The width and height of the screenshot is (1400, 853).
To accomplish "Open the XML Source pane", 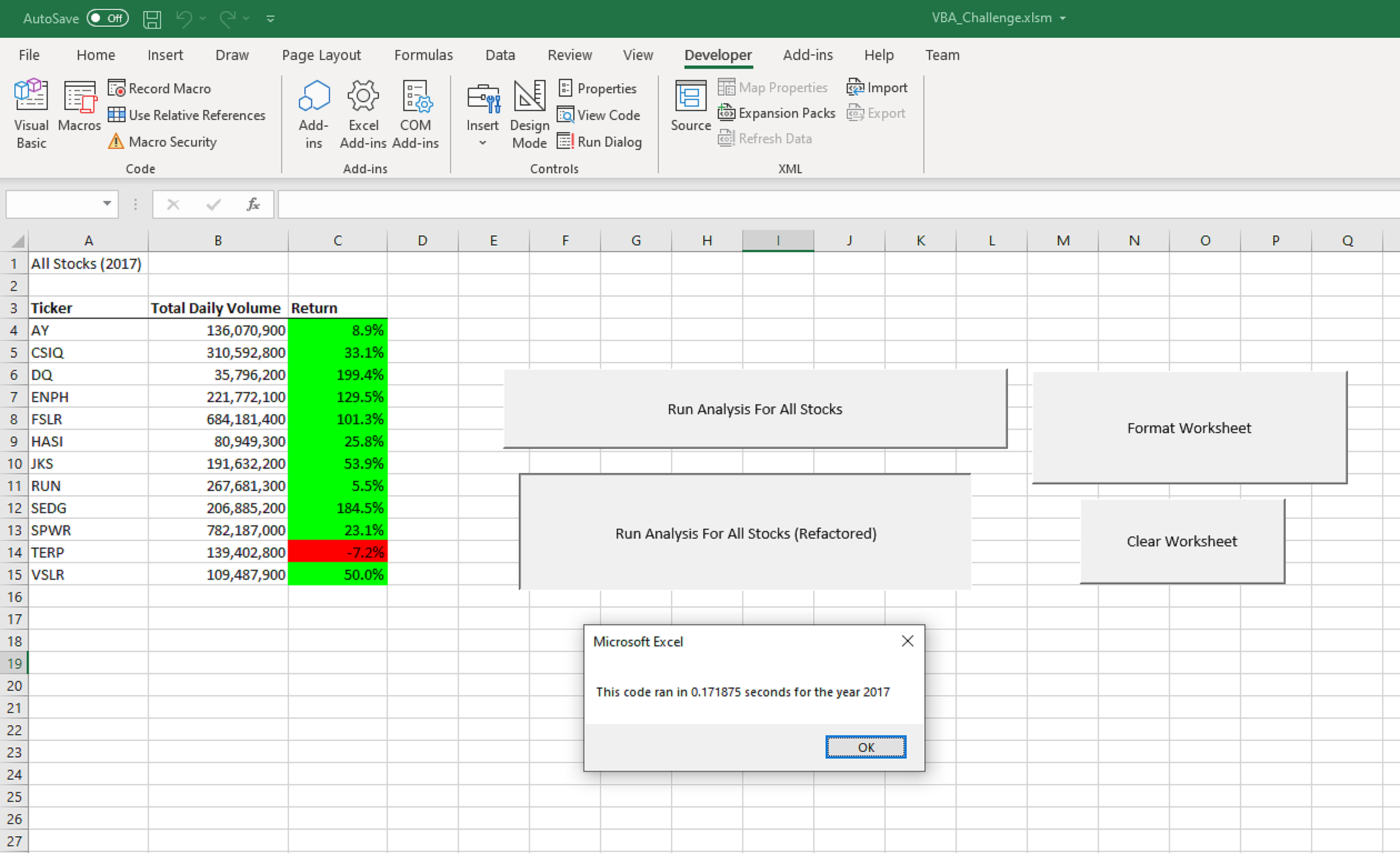I will pos(690,106).
